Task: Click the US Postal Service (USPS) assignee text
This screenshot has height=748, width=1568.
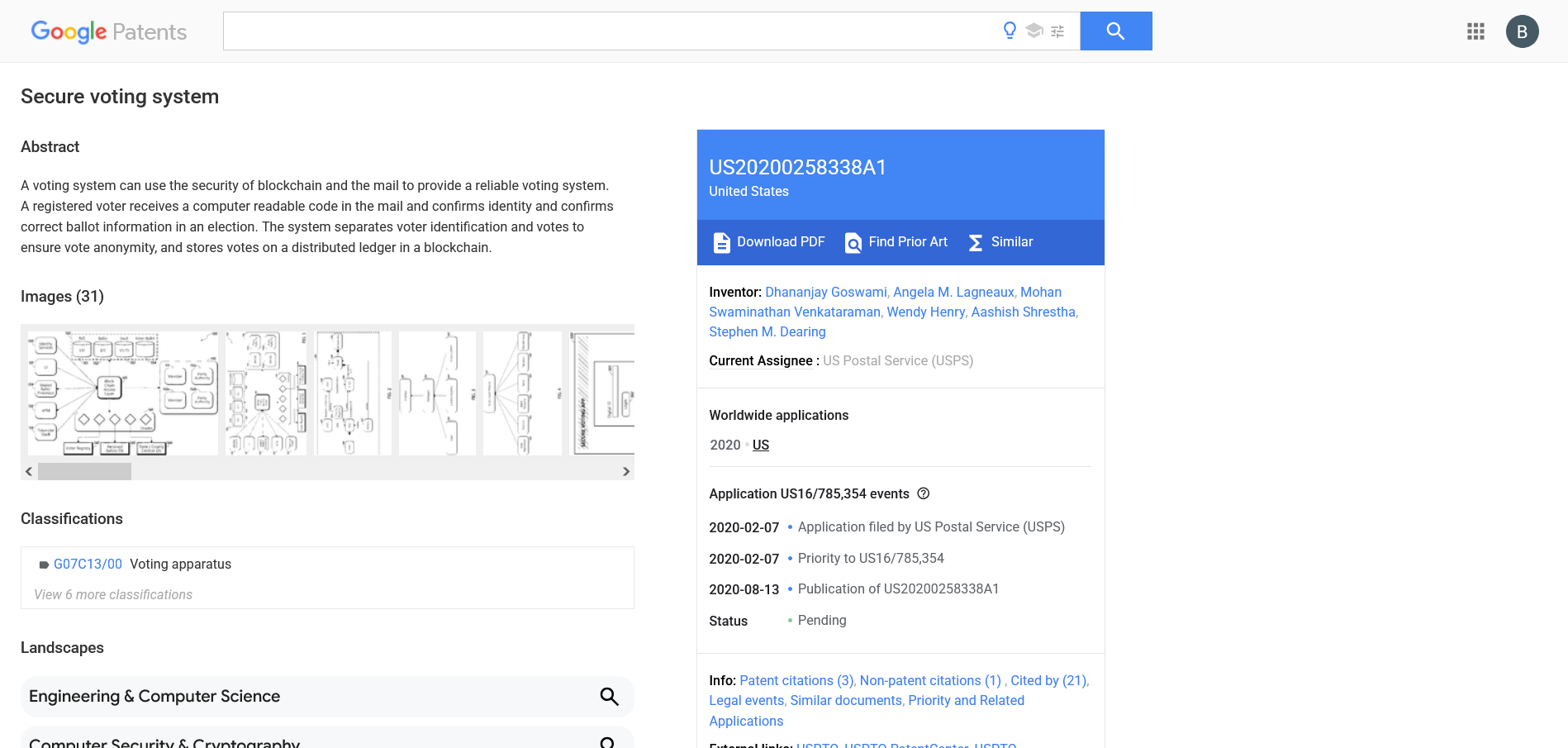Action: 898,360
